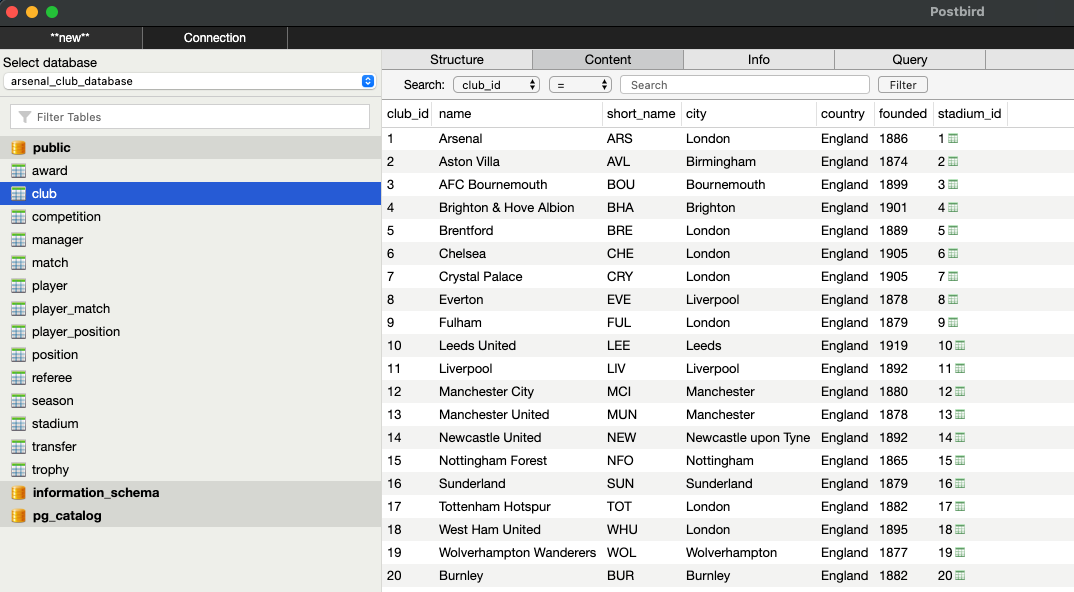Image resolution: width=1074 pixels, height=592 pixels.
Task: Open foreign key link for stadium_id 2
Action: [x=953, y=162]
